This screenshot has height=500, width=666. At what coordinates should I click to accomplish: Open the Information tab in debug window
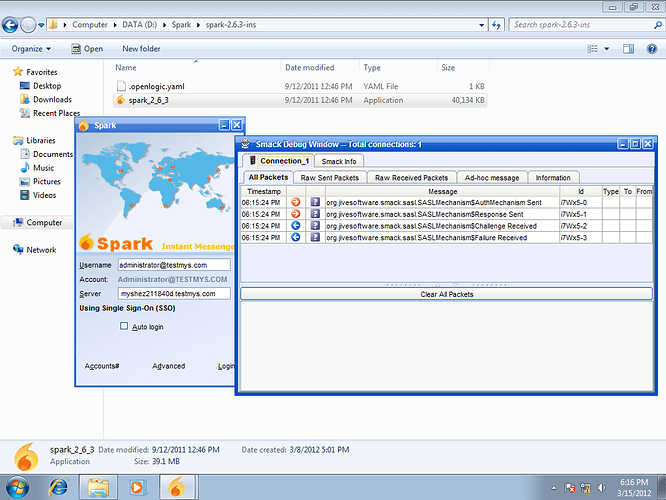(553, 178)
